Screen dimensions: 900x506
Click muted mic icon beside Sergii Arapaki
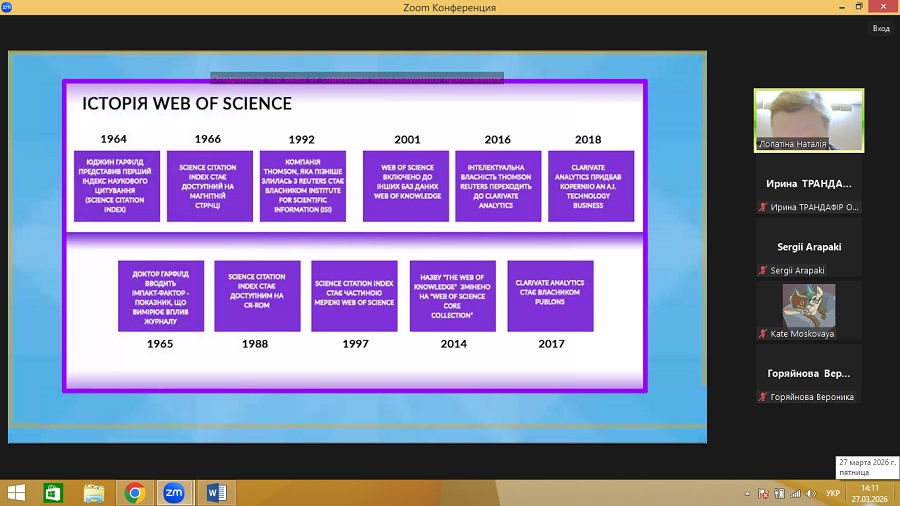[x=762, y=271]
